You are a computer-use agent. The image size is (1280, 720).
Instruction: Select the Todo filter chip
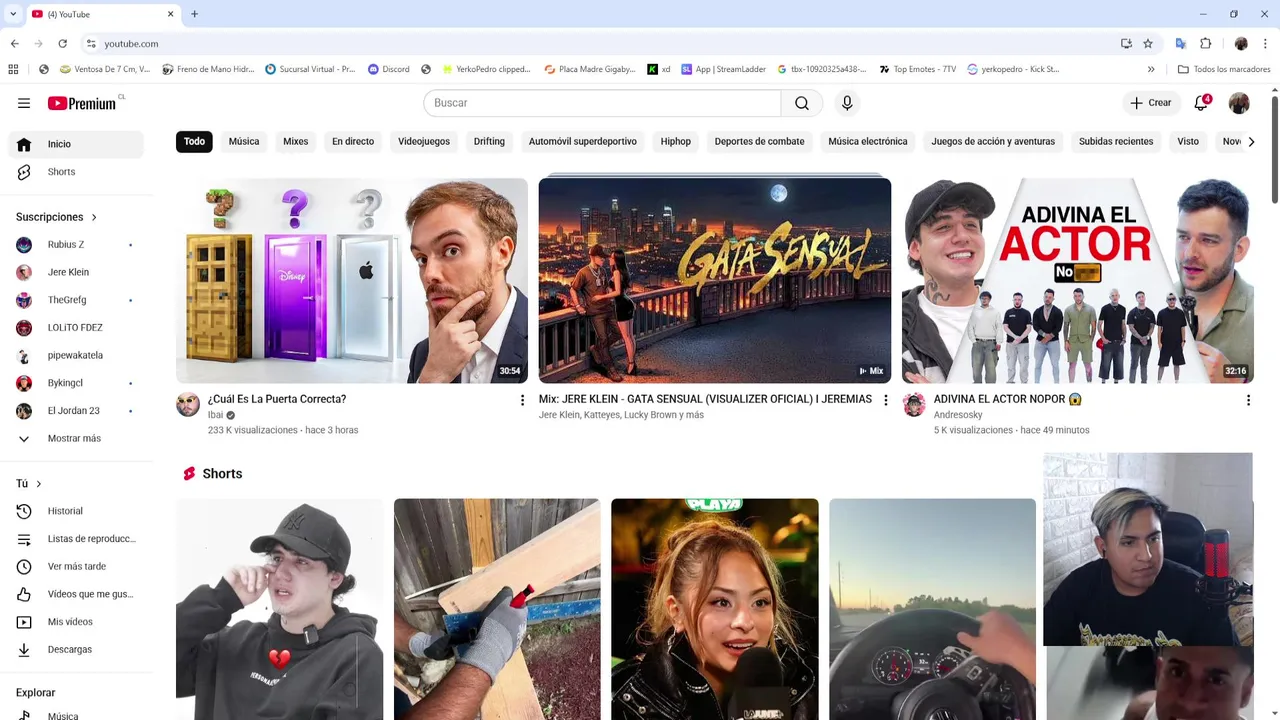(194, 141)
